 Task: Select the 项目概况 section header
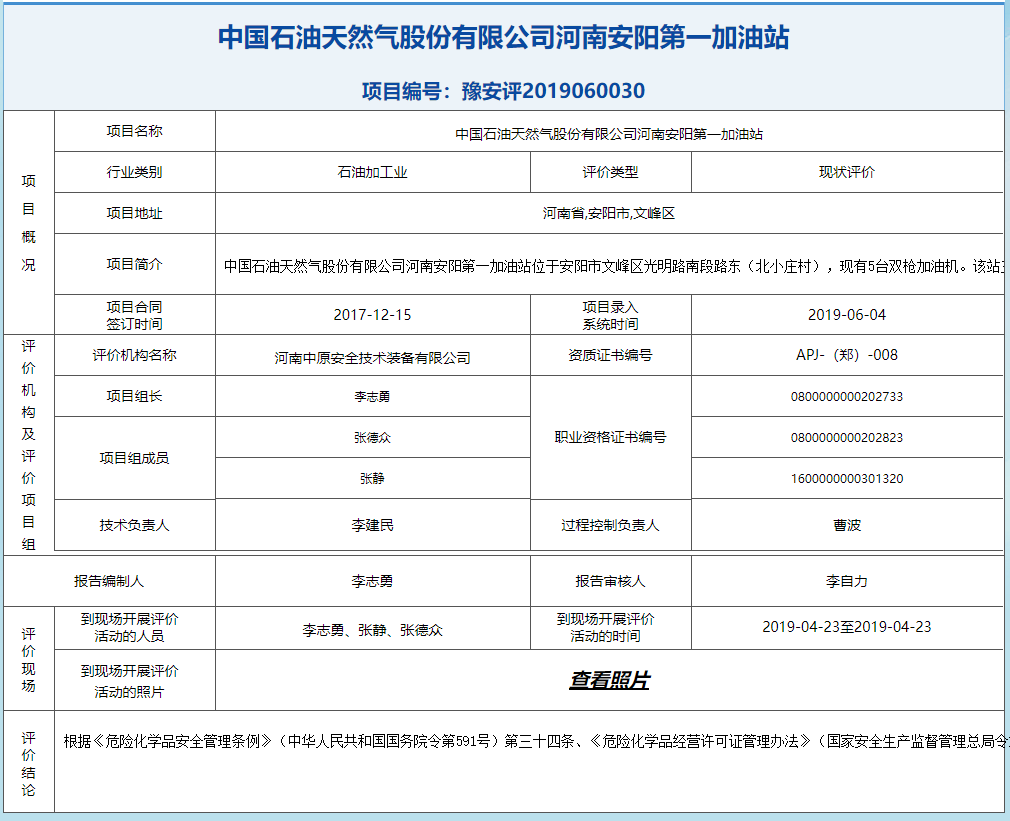[28, 223]
